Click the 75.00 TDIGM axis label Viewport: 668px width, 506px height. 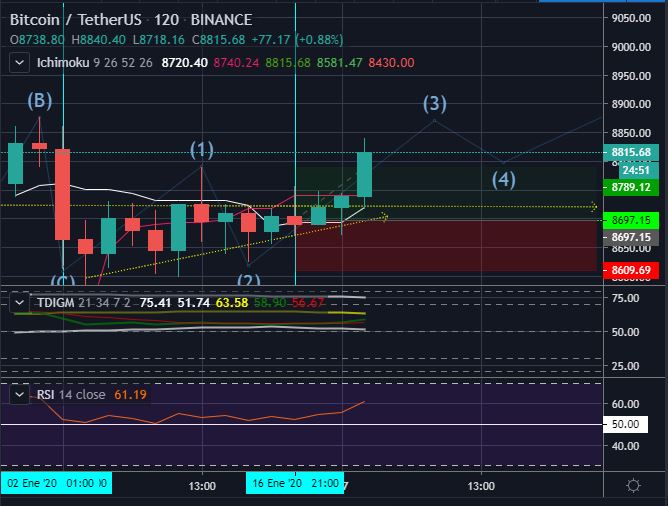(x=625, y=298)
